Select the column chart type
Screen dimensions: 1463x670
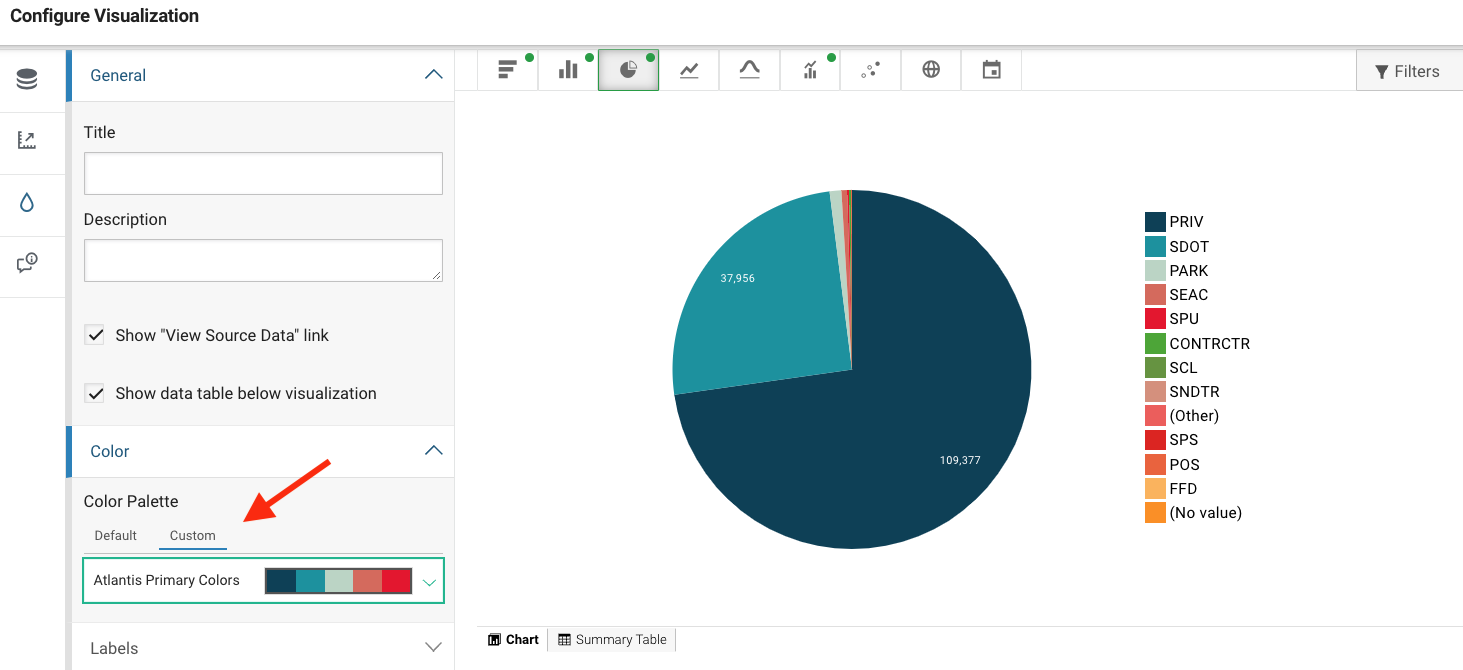click(x=568, y=70)
